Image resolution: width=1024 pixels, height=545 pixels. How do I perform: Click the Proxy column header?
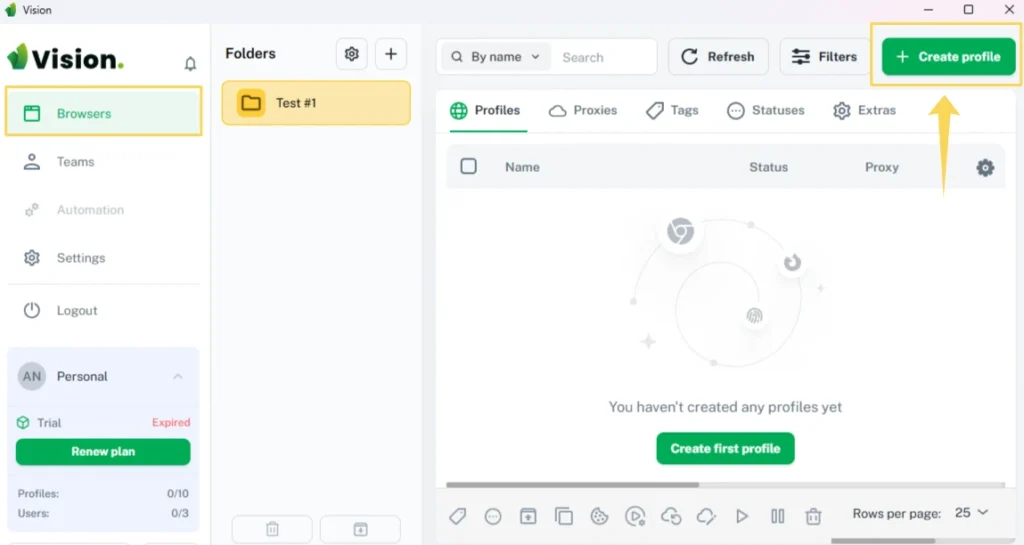tap(882, 167)
